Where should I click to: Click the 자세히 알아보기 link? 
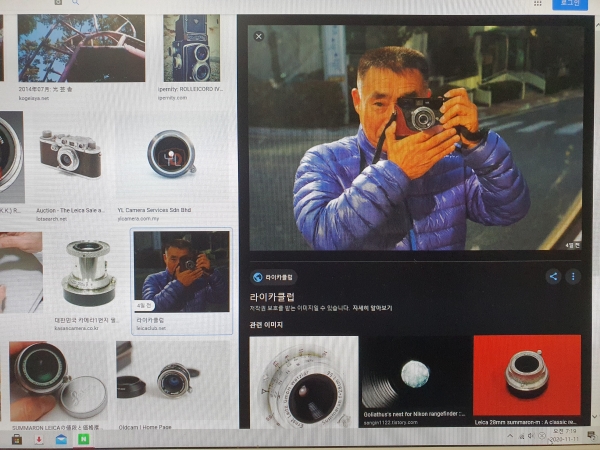click(x=372, y=308)
